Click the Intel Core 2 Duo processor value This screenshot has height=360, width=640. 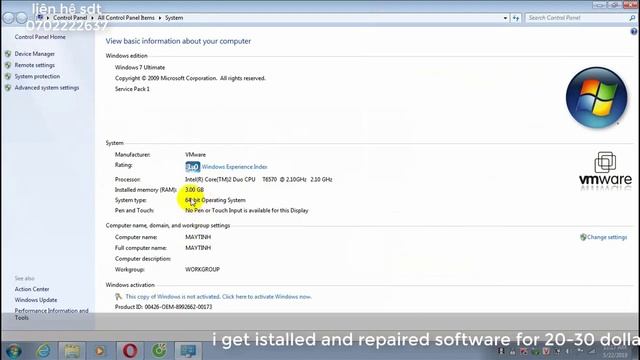pyautogui.click(x=259, y=180)
